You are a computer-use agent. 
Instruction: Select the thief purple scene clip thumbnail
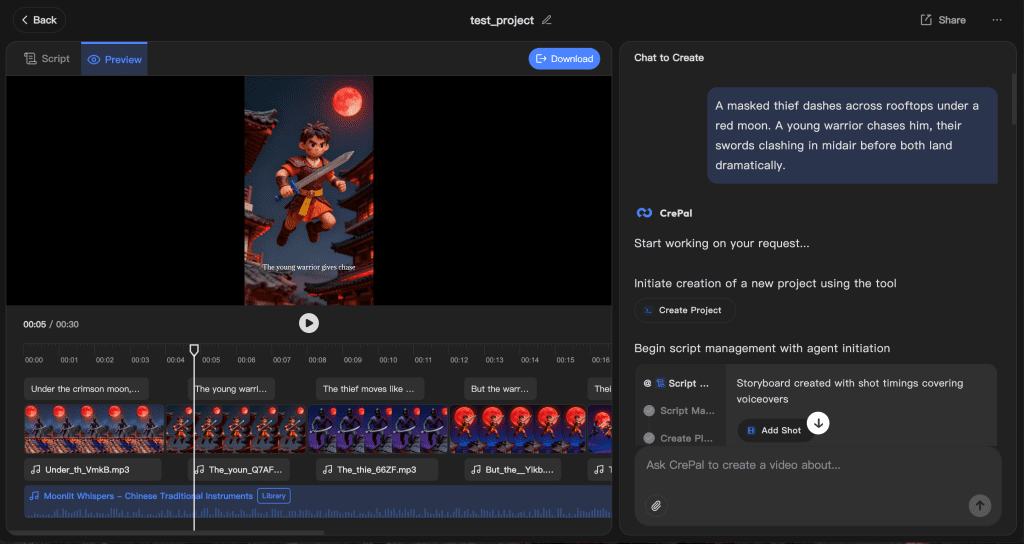click(x=379, y=429)
